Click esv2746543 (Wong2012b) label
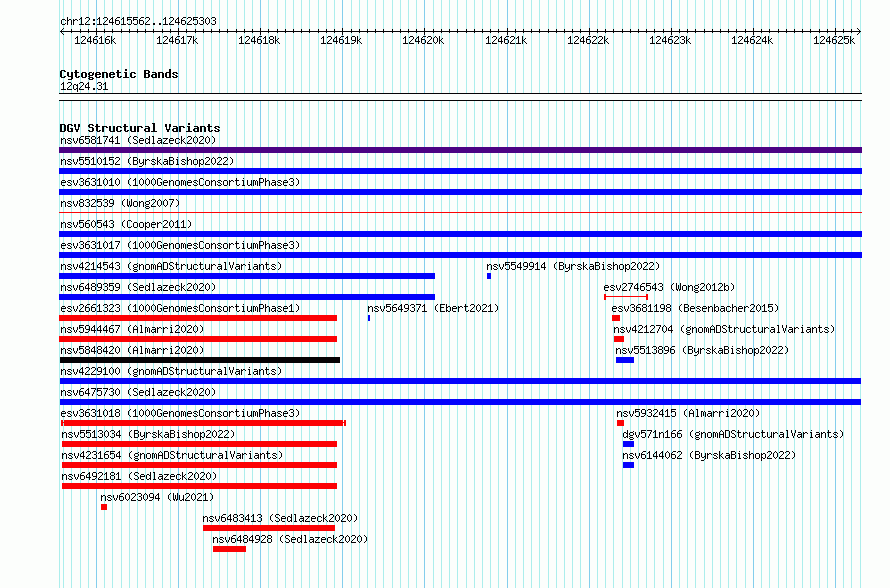Screen dimensions: 890x588 point(669,287)
